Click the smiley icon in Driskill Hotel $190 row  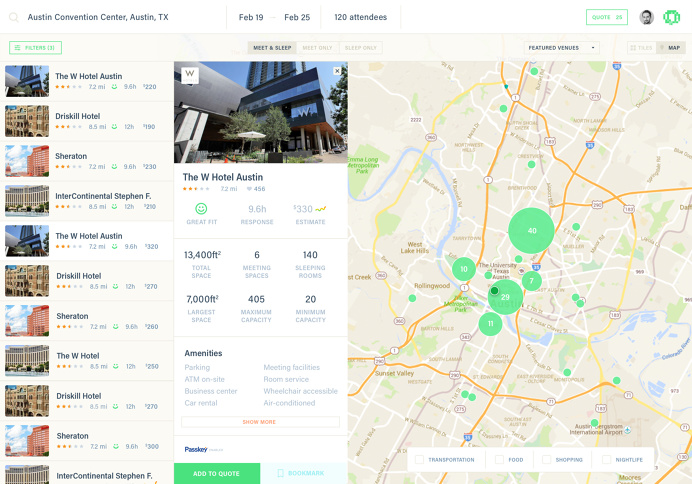114,127
